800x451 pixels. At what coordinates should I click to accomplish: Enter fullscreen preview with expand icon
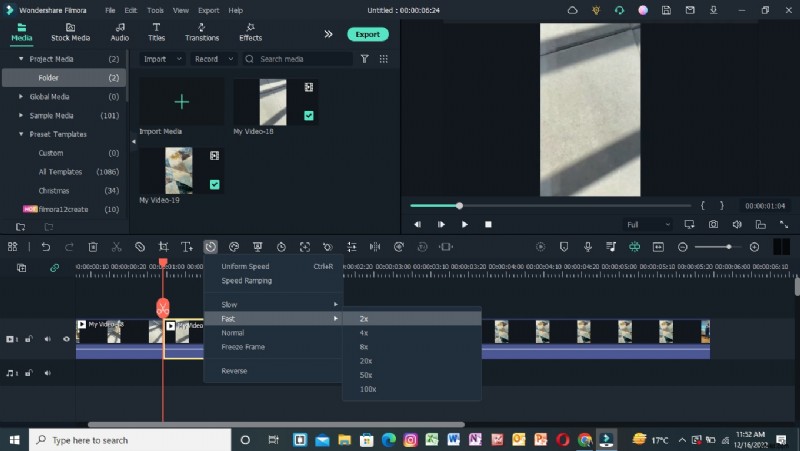(x=784, y=224)
